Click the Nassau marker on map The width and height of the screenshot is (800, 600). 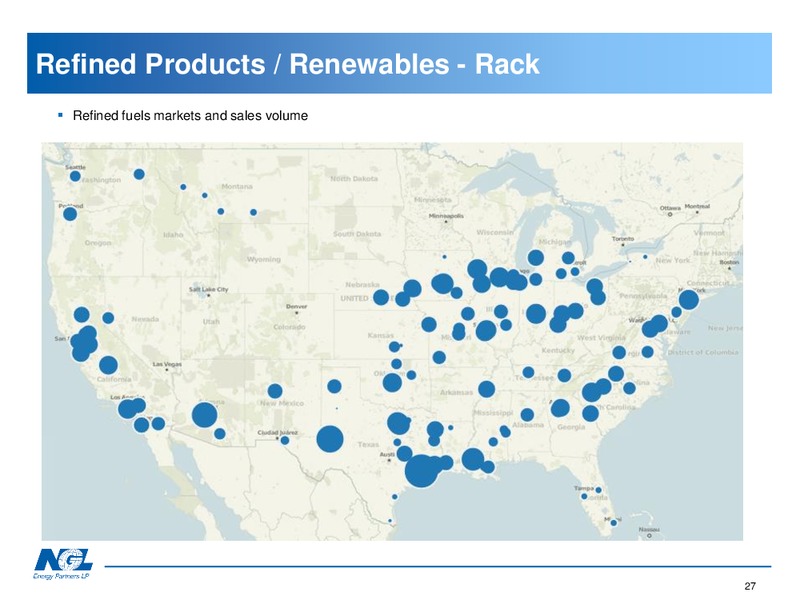(649, 536)
